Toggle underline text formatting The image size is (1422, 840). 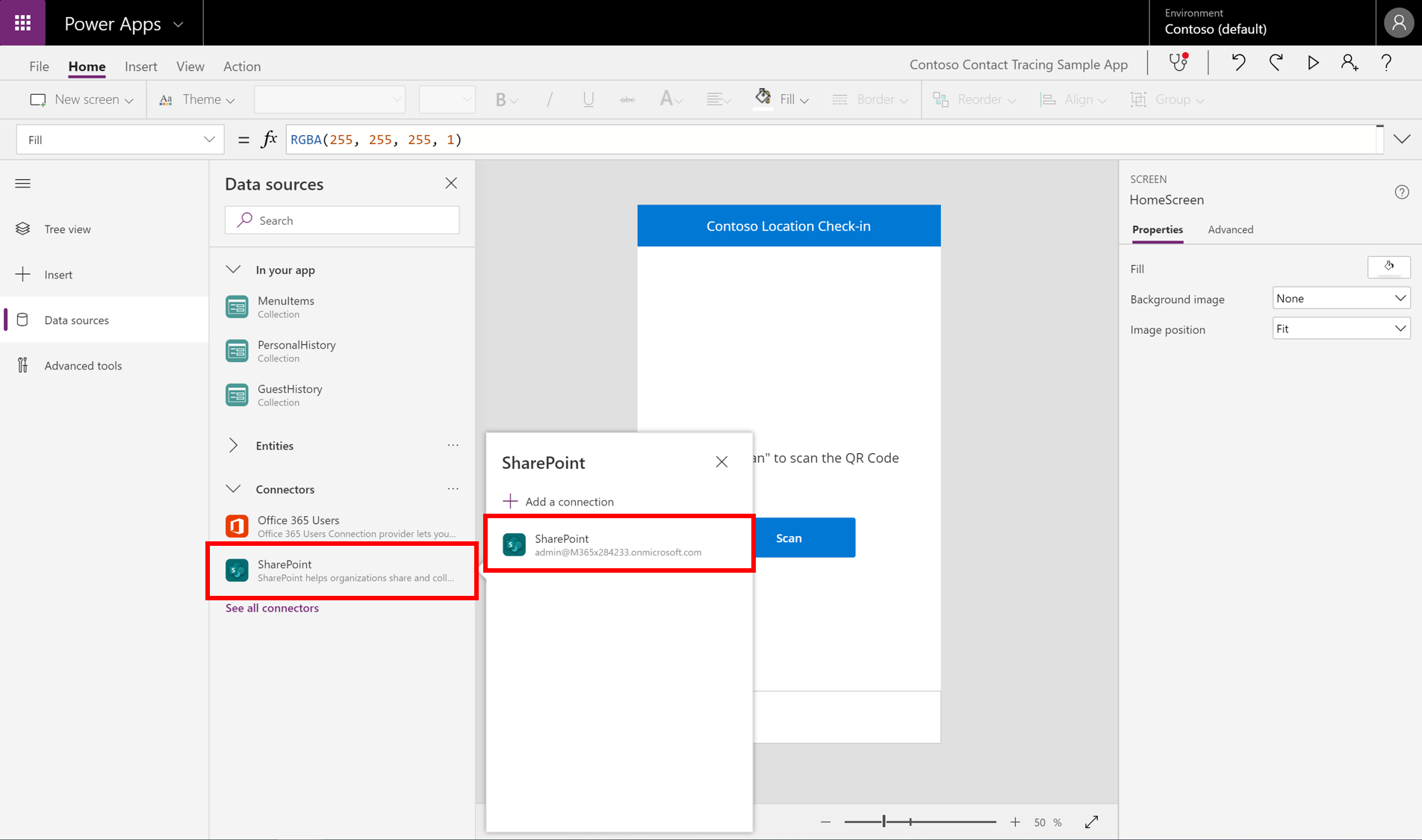click(589, 99)
